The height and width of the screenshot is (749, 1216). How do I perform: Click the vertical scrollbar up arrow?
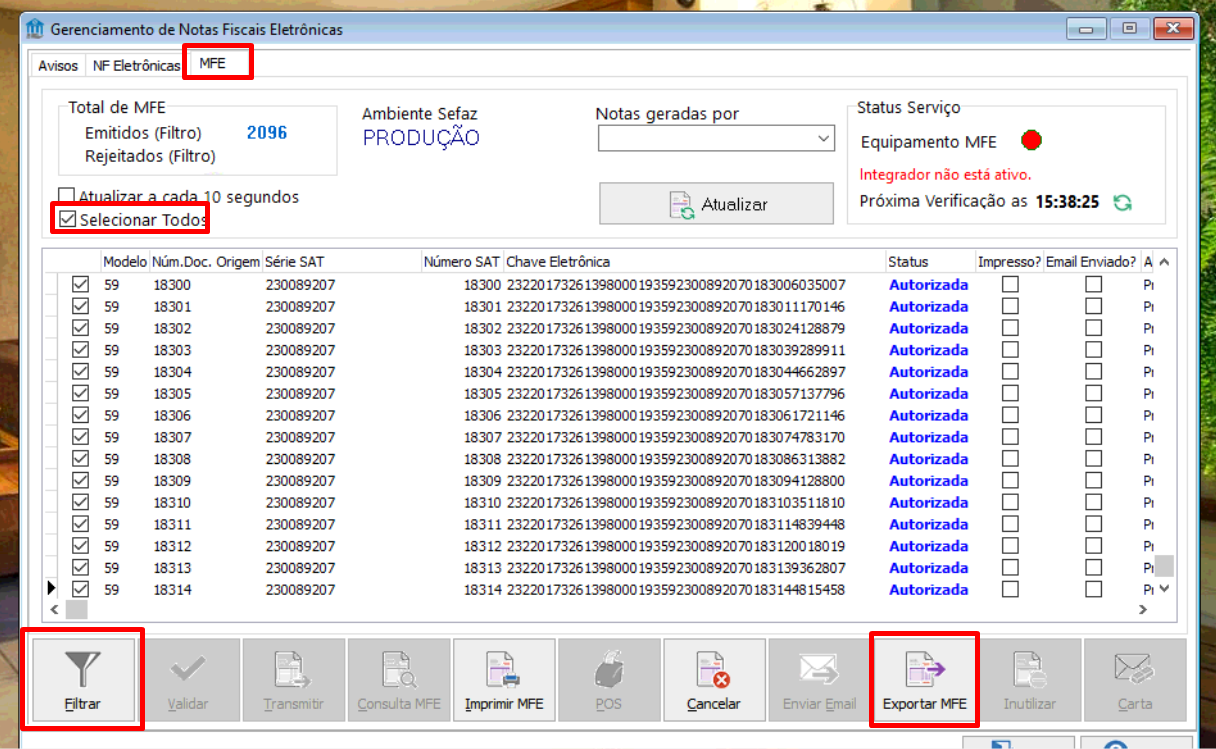point(1164,262)
